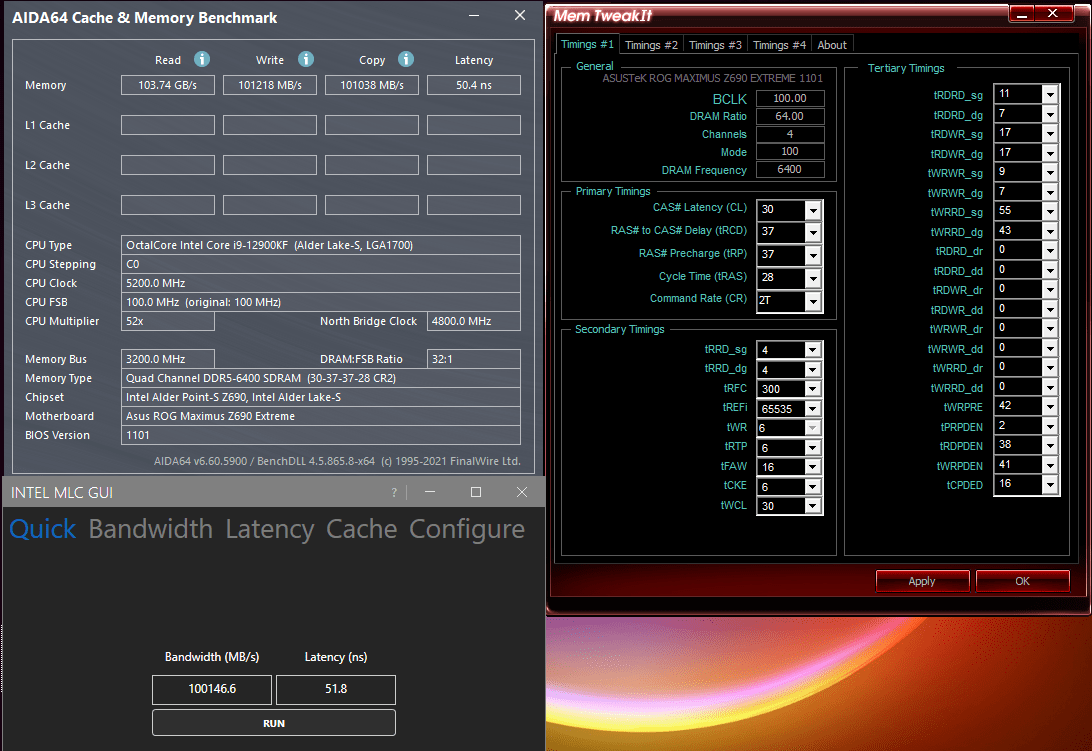
Task: Click the Chipset text 'Intel Alder Point-S Z690'
Action: 185,397
